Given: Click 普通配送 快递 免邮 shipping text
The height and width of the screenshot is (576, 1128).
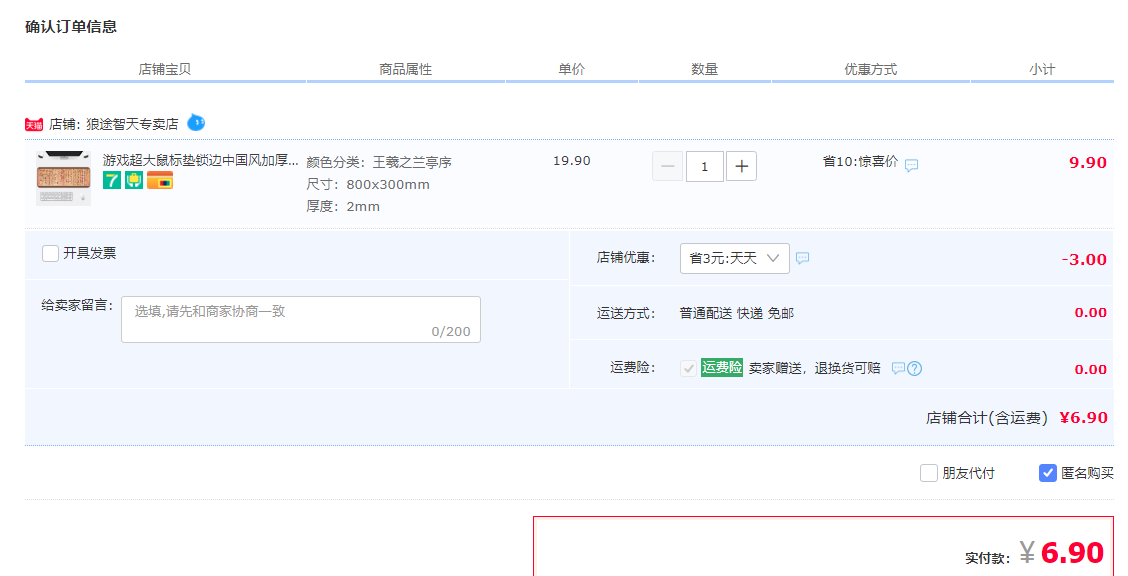Looking at the screenshot, I should point(737,314).
